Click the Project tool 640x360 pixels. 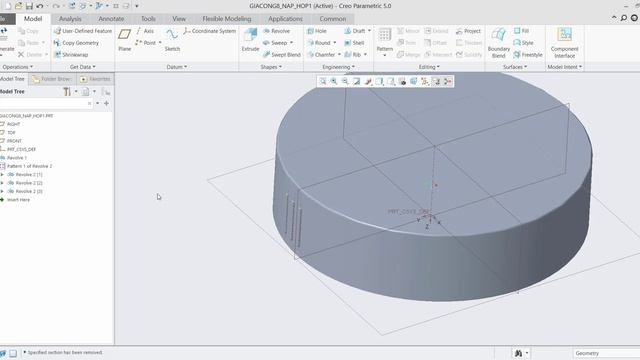[468, 31]
